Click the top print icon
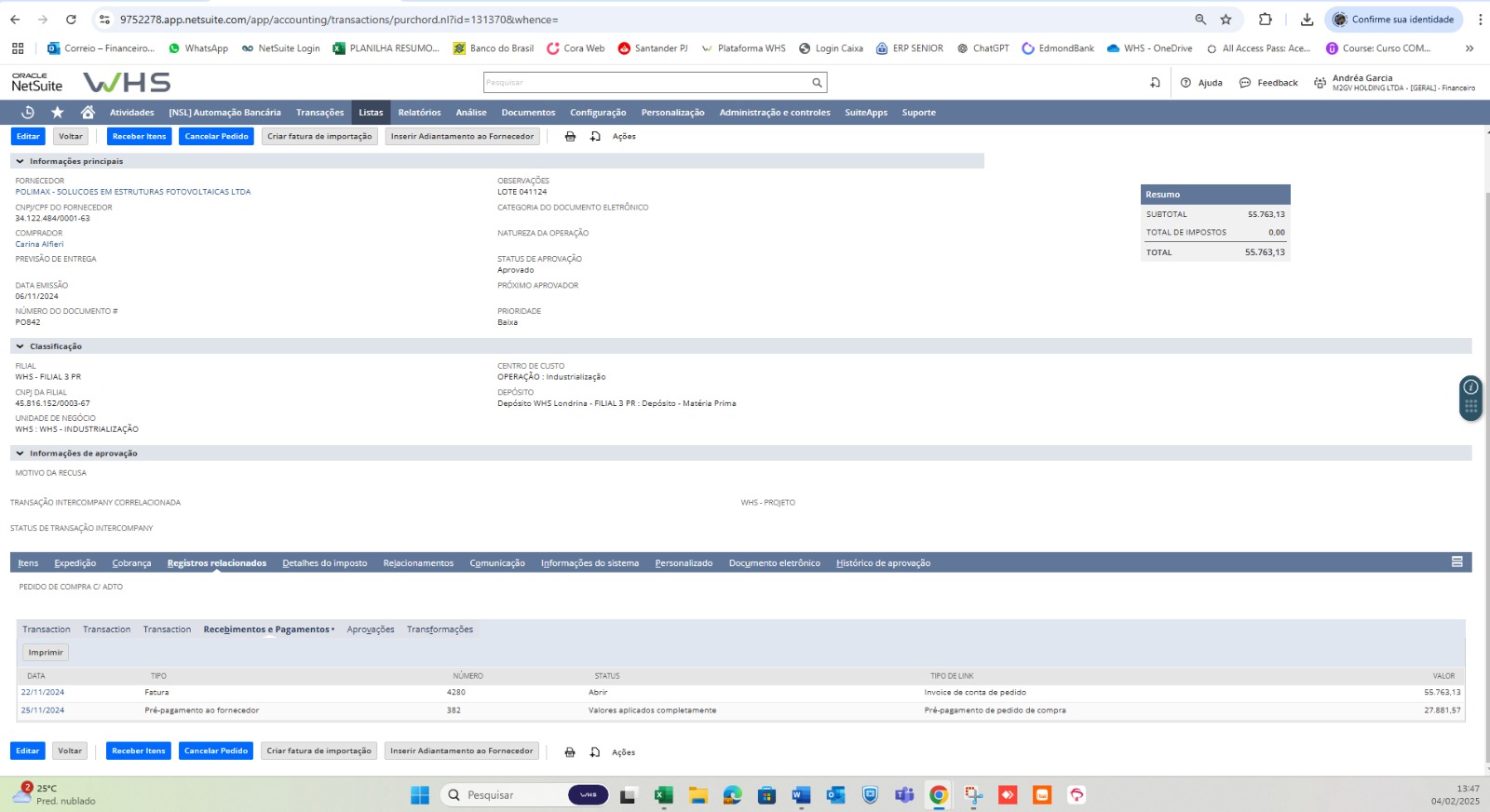The height and width of the screenshot is (812, 1490). tap(570, 137)
